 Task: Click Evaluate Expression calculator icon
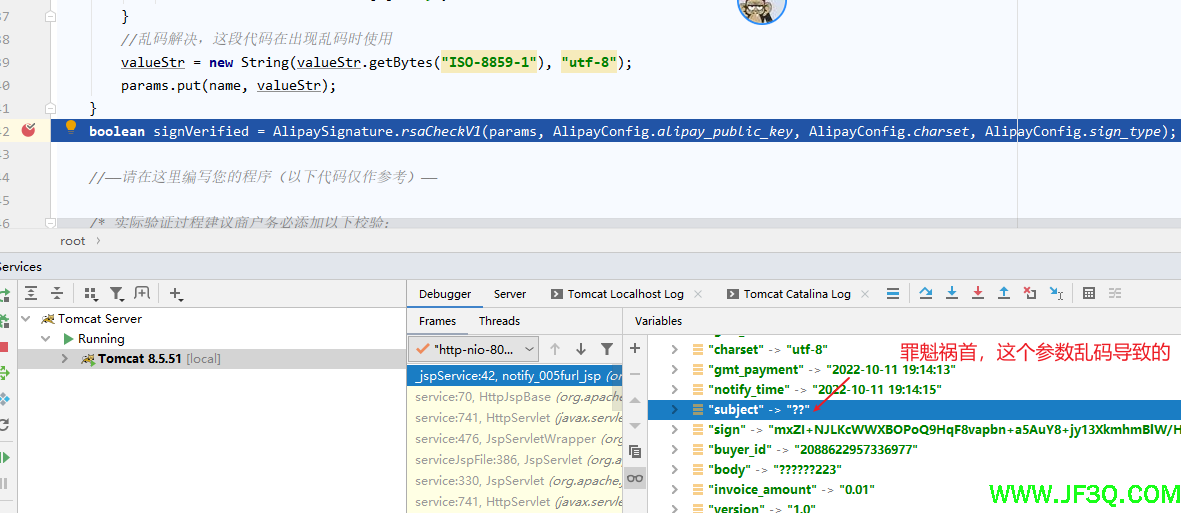1089,293
